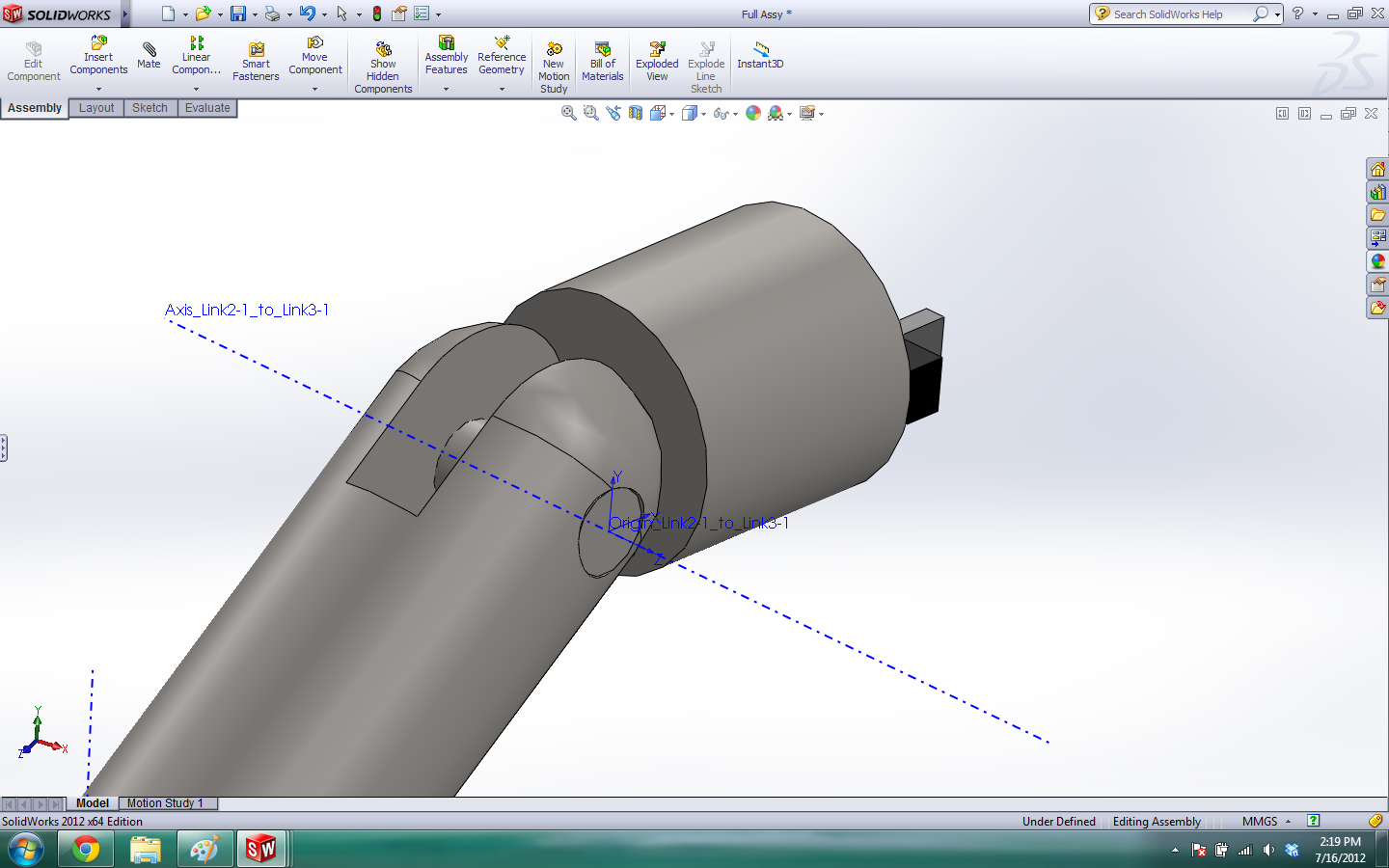Create a New Motion Study
1389x868 pixels.
(x=554, y=68)
